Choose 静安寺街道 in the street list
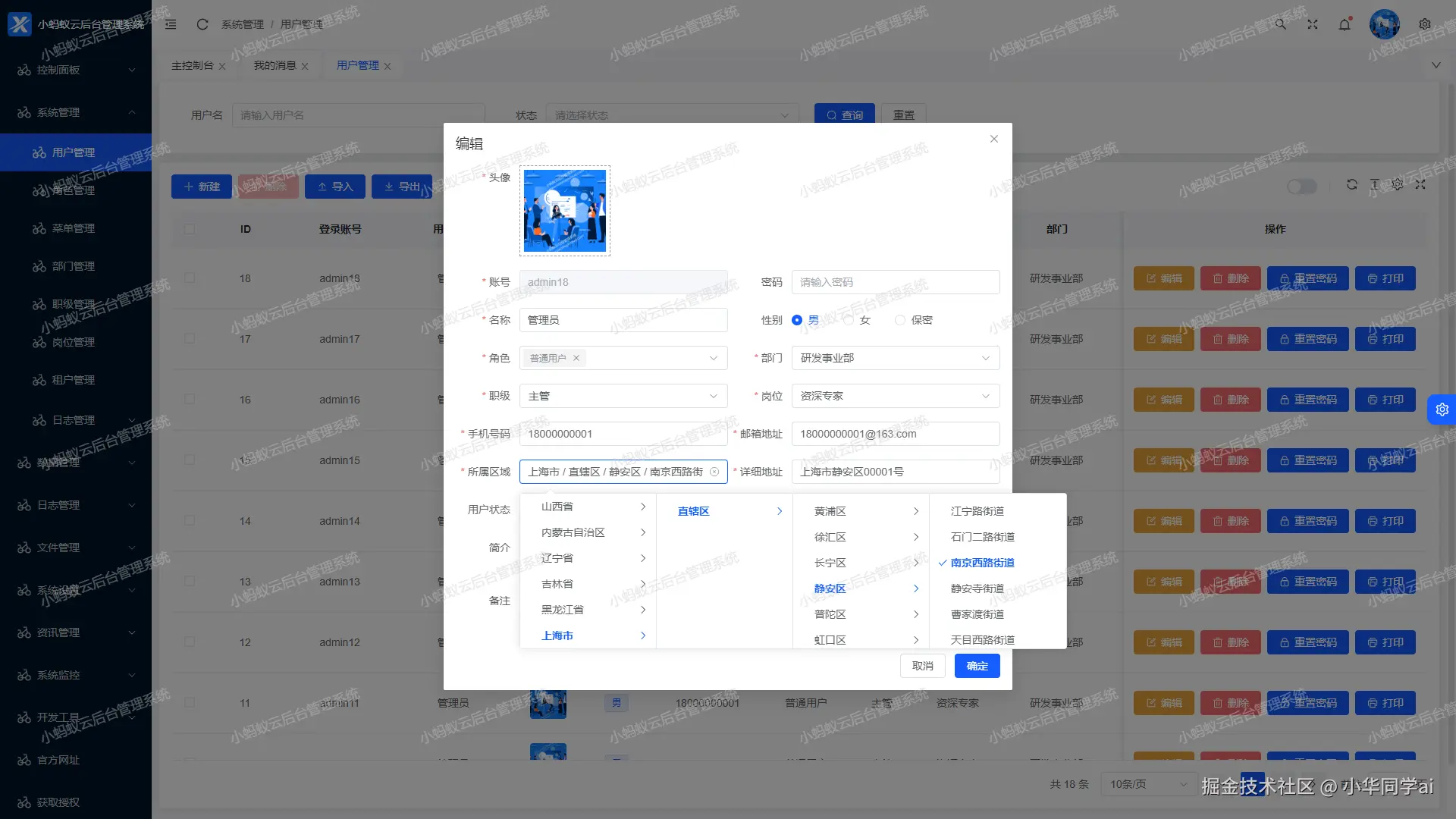This screenshot has width=1456, height=819. pyautogui.click(x=977, y=588)
